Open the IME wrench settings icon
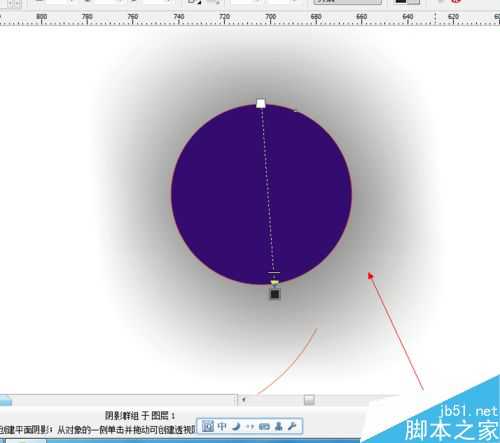 pyautogui.click(x=292, y=426)
